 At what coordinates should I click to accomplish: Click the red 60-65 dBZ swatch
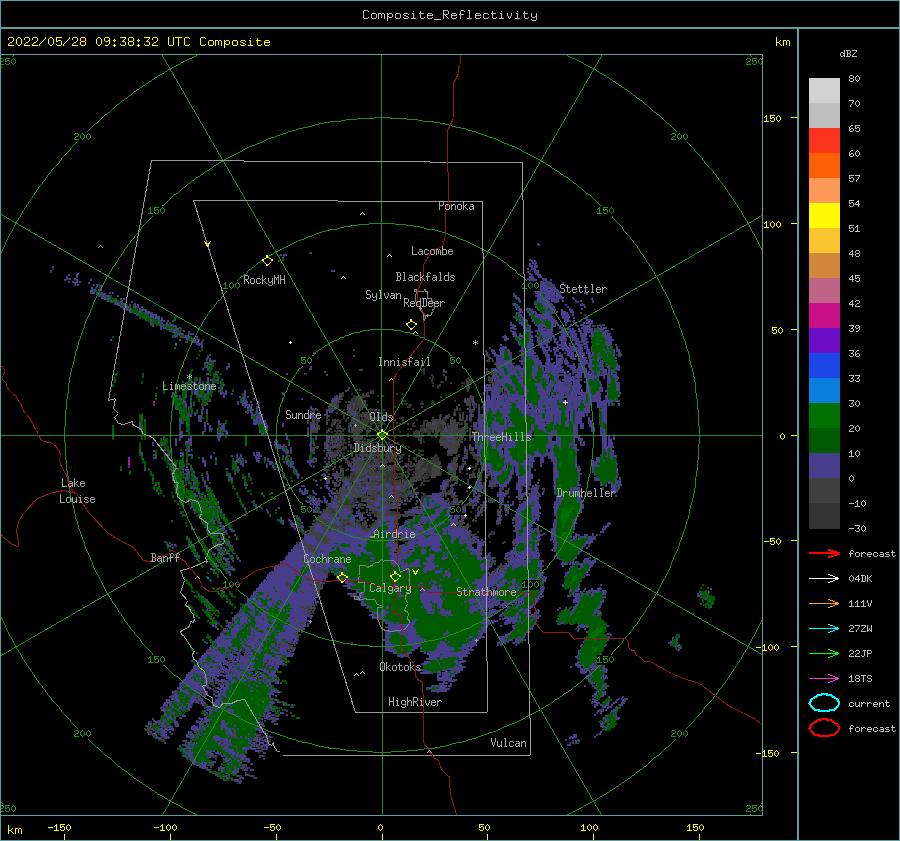824,141
